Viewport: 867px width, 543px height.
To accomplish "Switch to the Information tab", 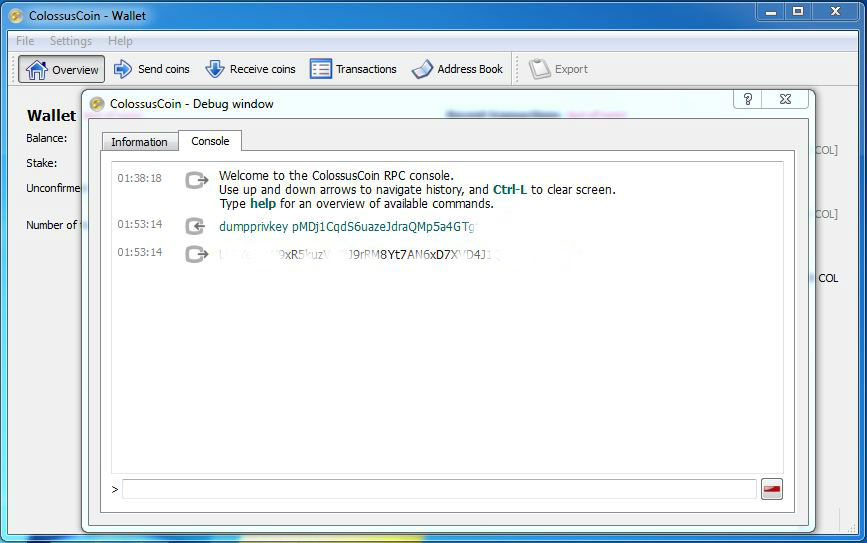I will [x=139, y=142].
